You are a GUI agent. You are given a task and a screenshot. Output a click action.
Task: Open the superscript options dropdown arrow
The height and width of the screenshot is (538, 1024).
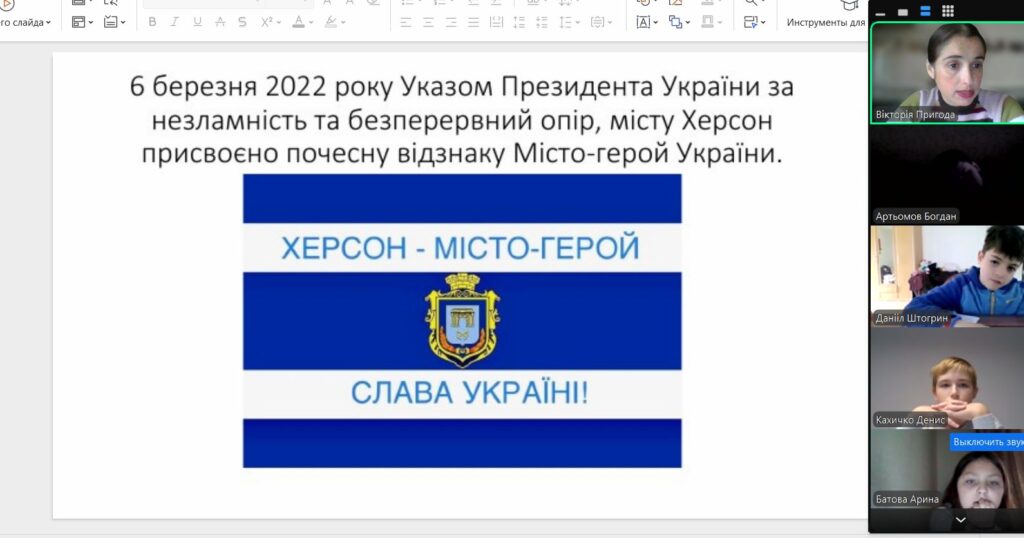(x=280, y=22)
